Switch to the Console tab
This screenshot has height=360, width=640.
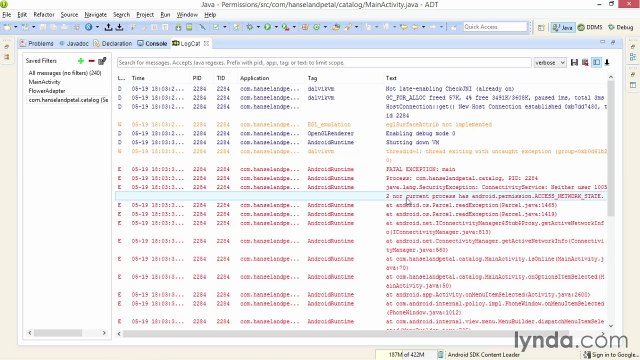pyautogui.click(x=152, y=43)
